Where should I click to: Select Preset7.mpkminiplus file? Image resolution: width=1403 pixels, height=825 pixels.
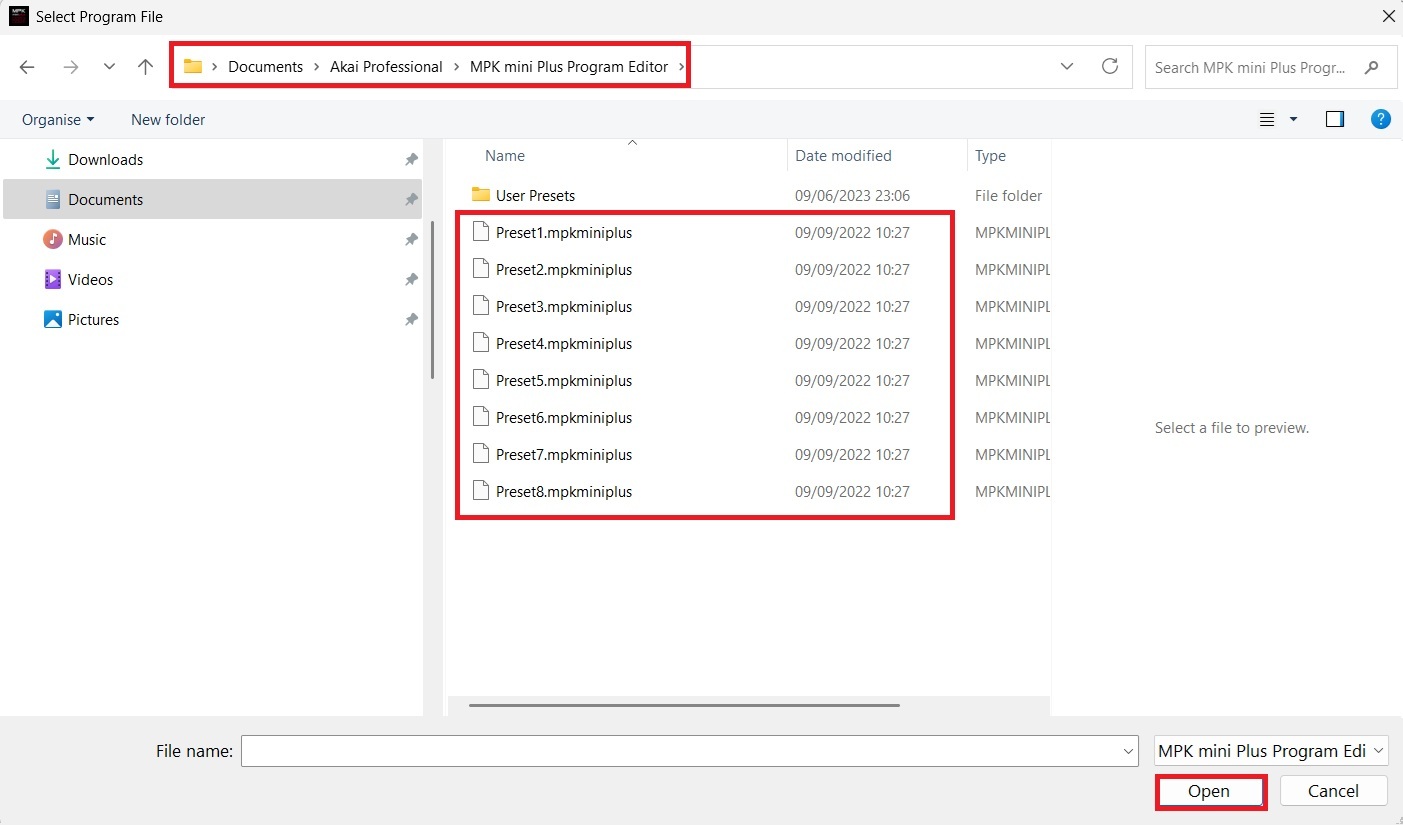[564, 454]
